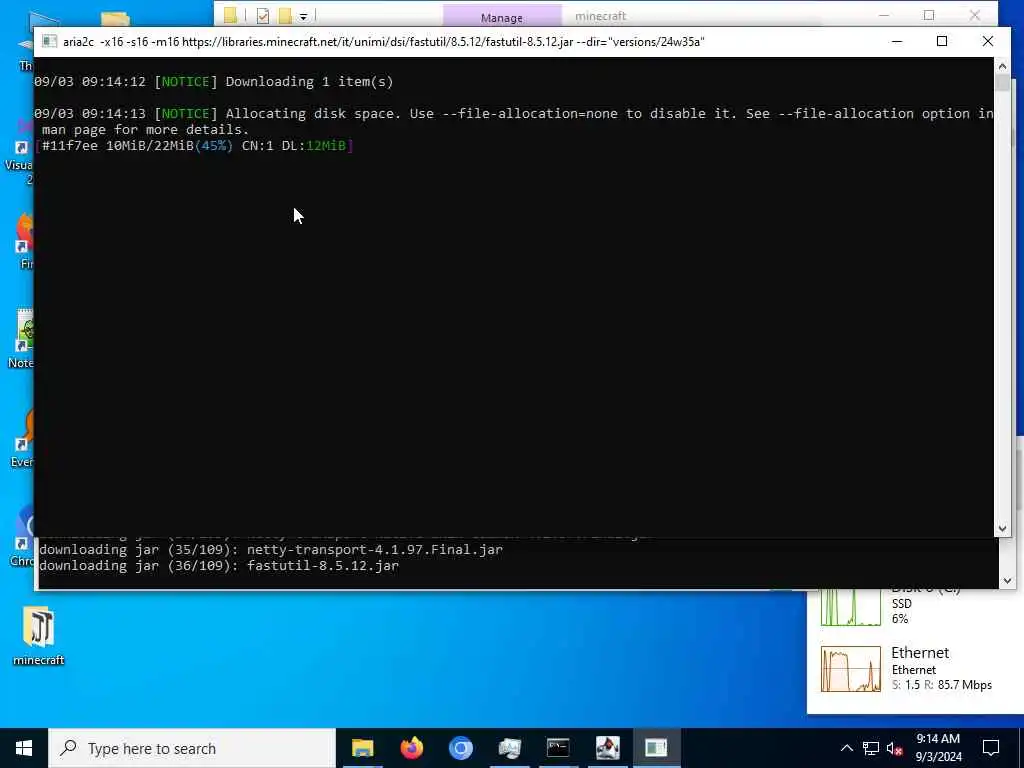Open Chromium browser from the taskbar
The image size is (1024, 768).
pyautogui.click(x=460, y=748)
